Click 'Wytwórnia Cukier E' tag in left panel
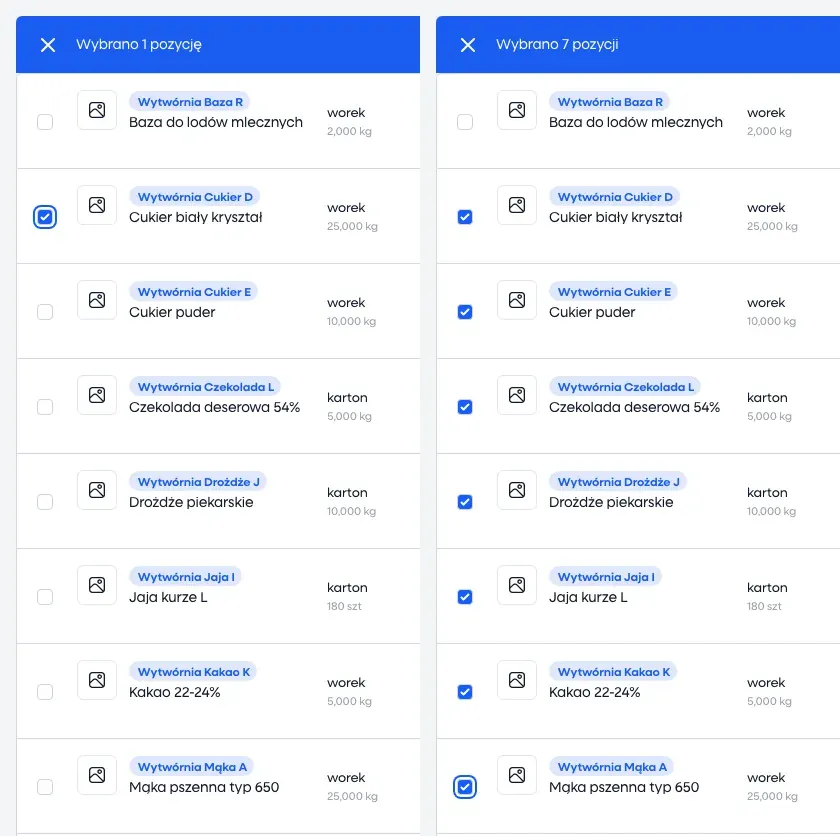 coord(194,292)
